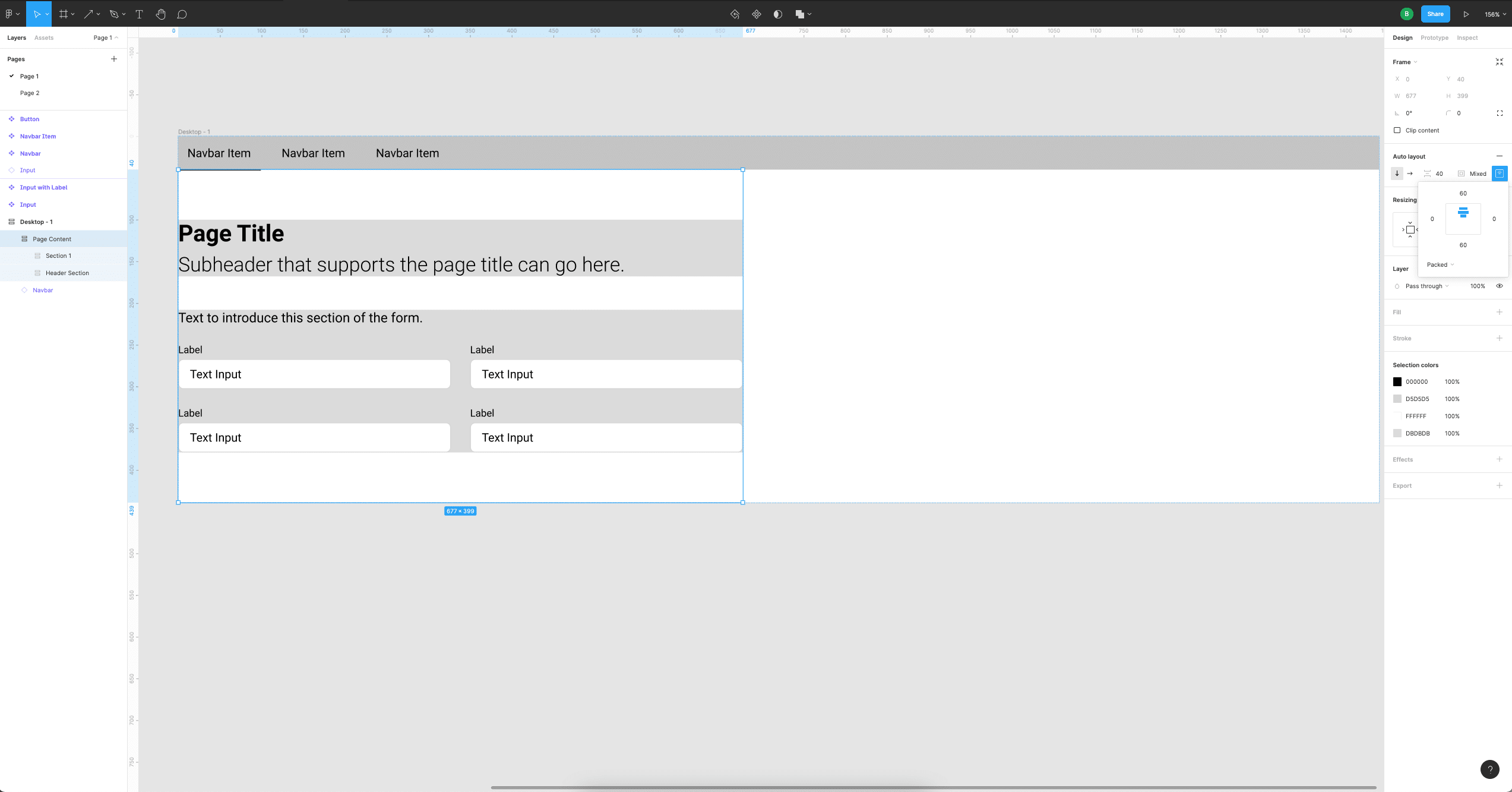Image resolution: width=1512 pixels, height=792 pixels.
Task: Open the Pass through blend mode dropdown
Action: point(1425,286)
